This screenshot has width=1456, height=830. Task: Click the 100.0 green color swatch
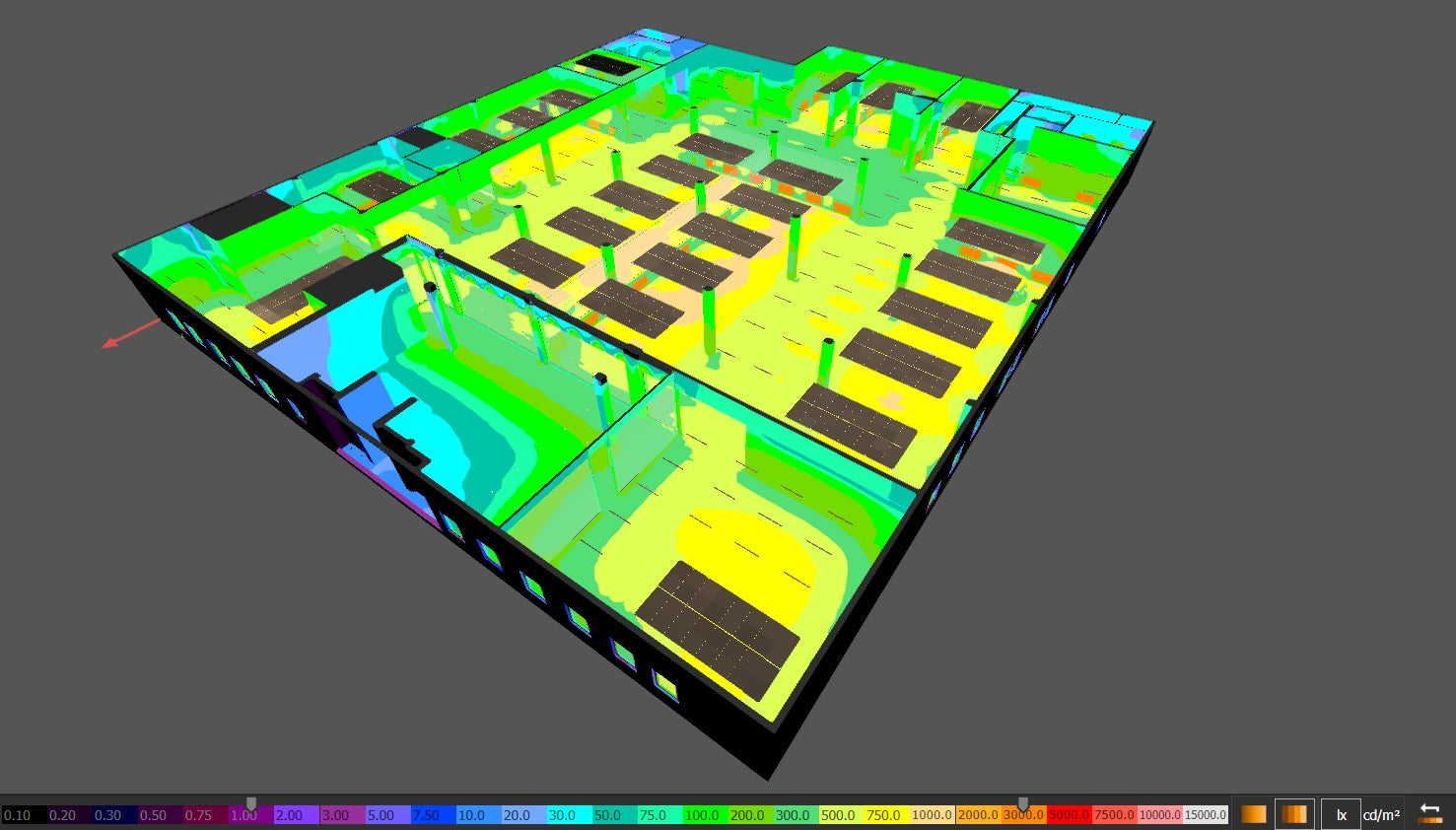[x=705, y=816]
